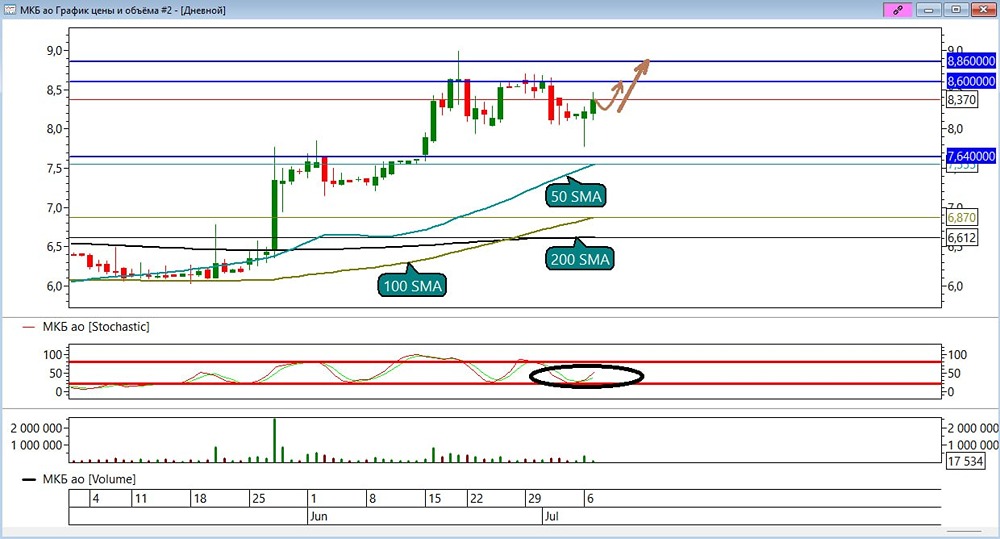Click the minimize window button
Viewport: 1000px width, 539px height.
929,10
